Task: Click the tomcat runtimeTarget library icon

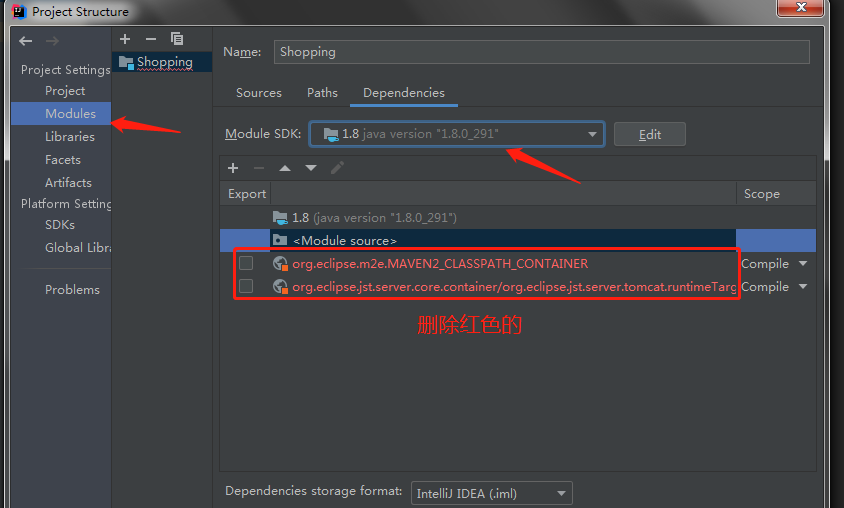Action: click(280, 286)
